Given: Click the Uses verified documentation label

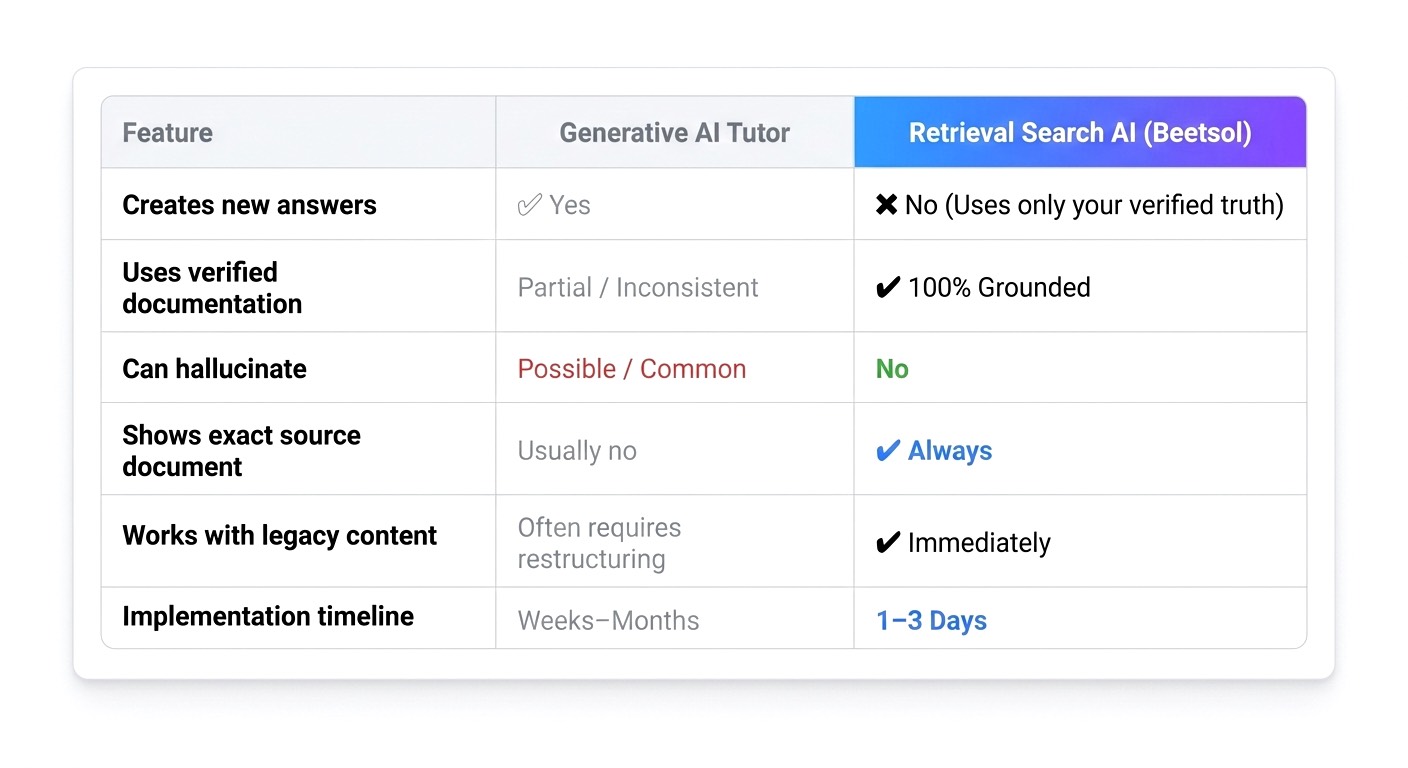Looking at the screenshot, I should click(212, 288).
